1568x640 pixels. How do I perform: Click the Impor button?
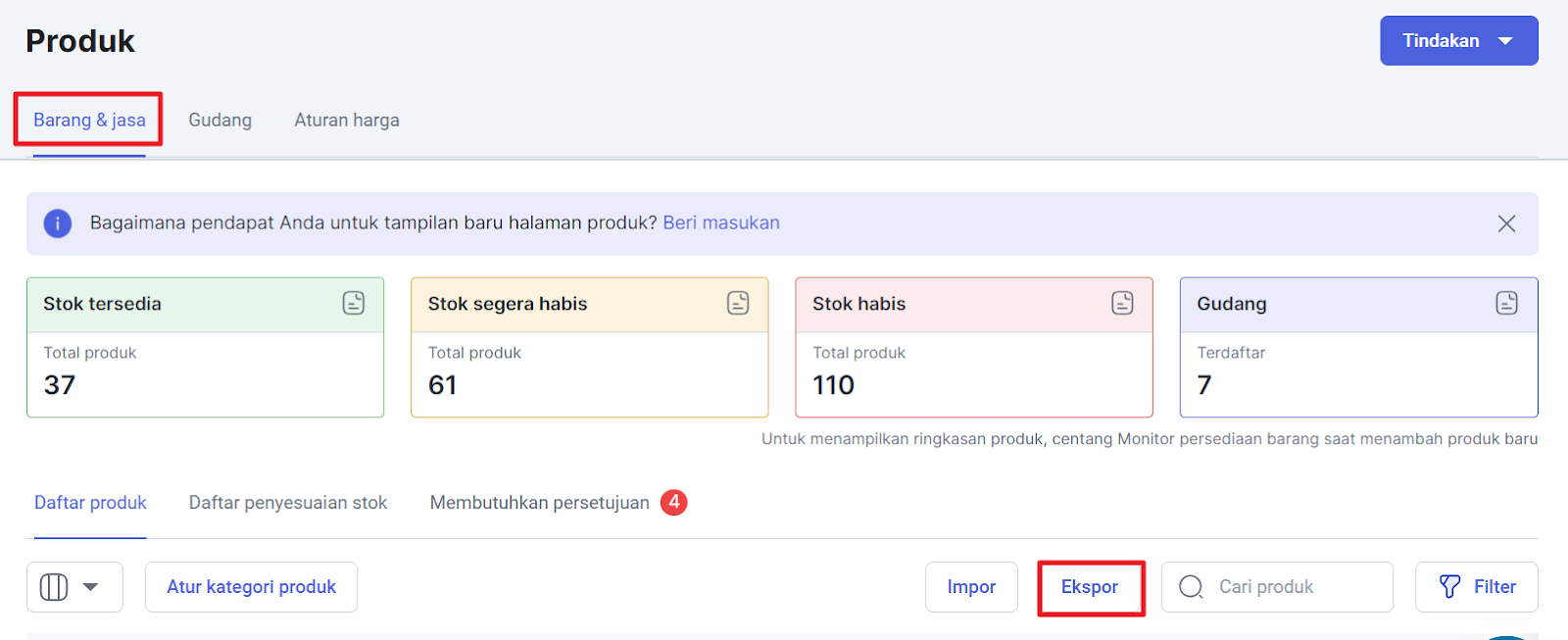[971, 587]
